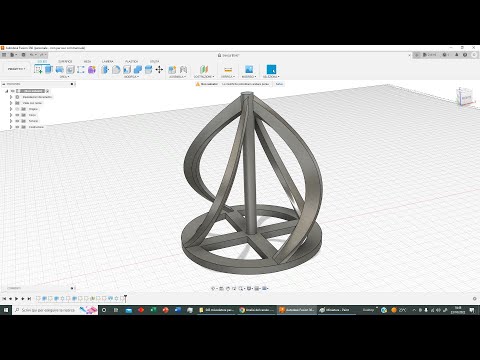Expand Impostazioni documento node
Screen dimensions: 480x360
pos(11,97)
